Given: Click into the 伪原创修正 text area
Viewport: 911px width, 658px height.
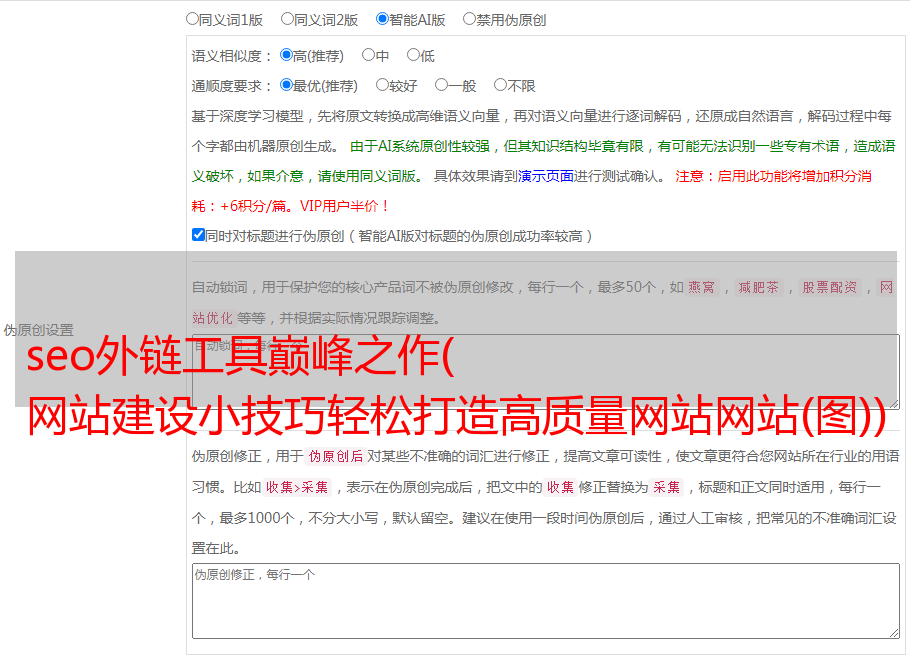Looking at the screenshot, I should point(546,601).
